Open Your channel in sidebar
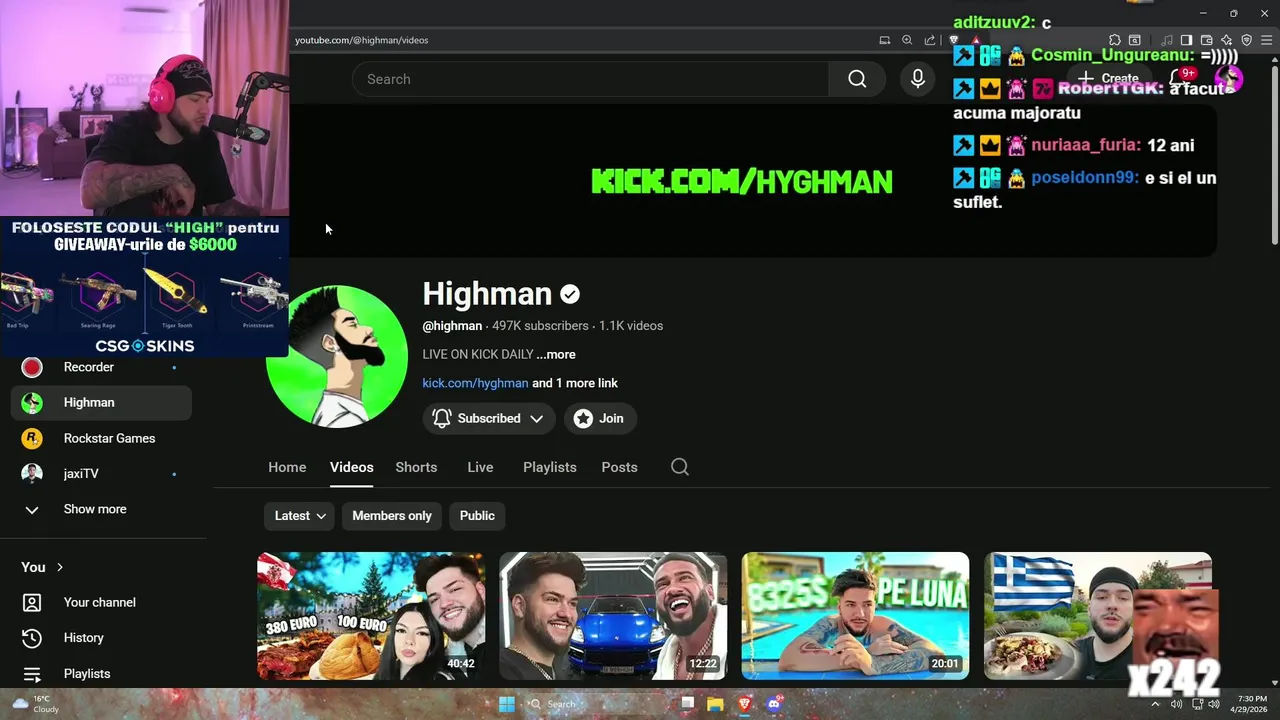Image resolution: width=1280 pixels, height=720 pixels. pyautogui.click(x=101, y=602)
